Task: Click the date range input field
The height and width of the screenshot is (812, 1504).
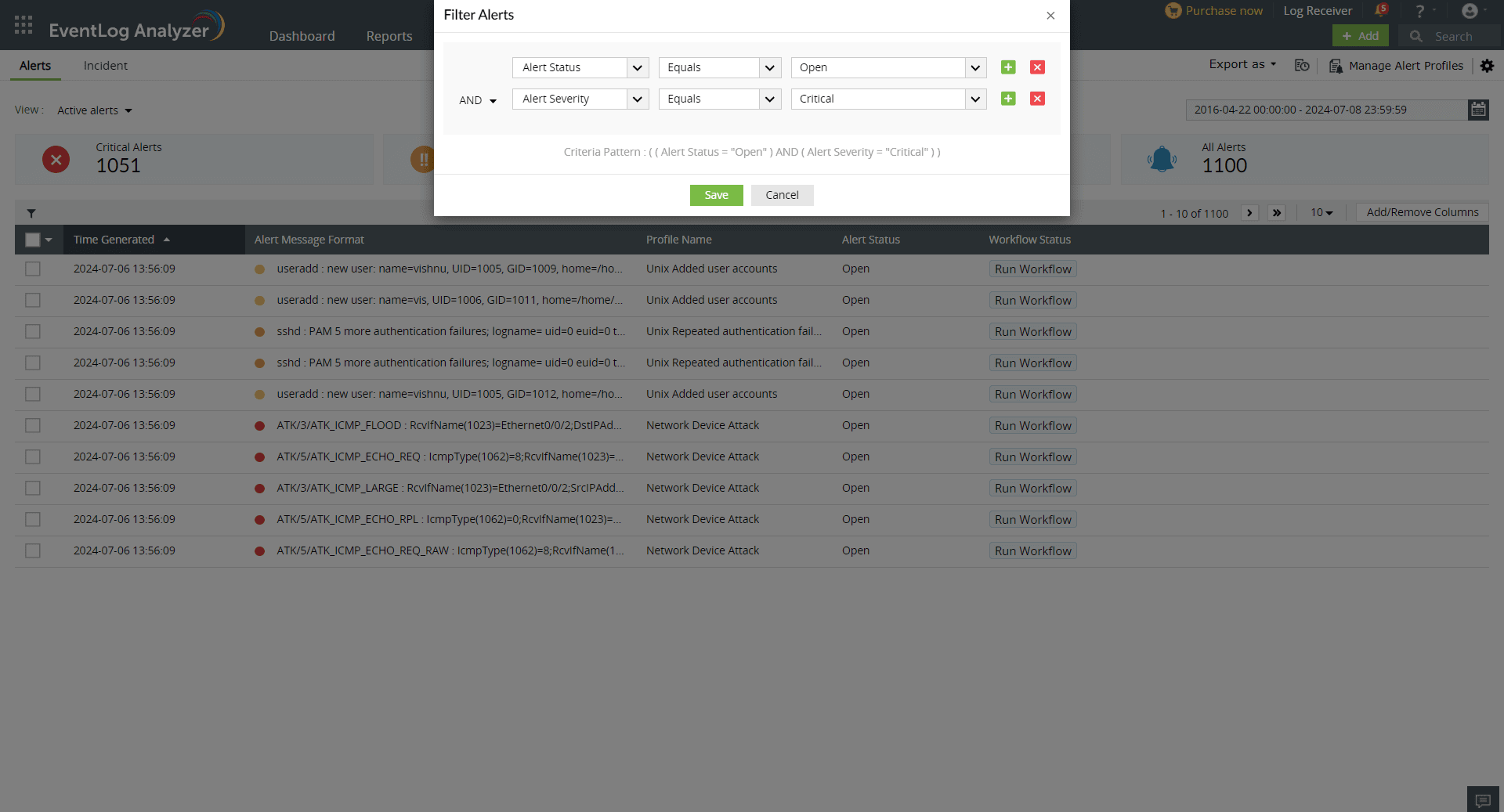Action: point(1324,110)
